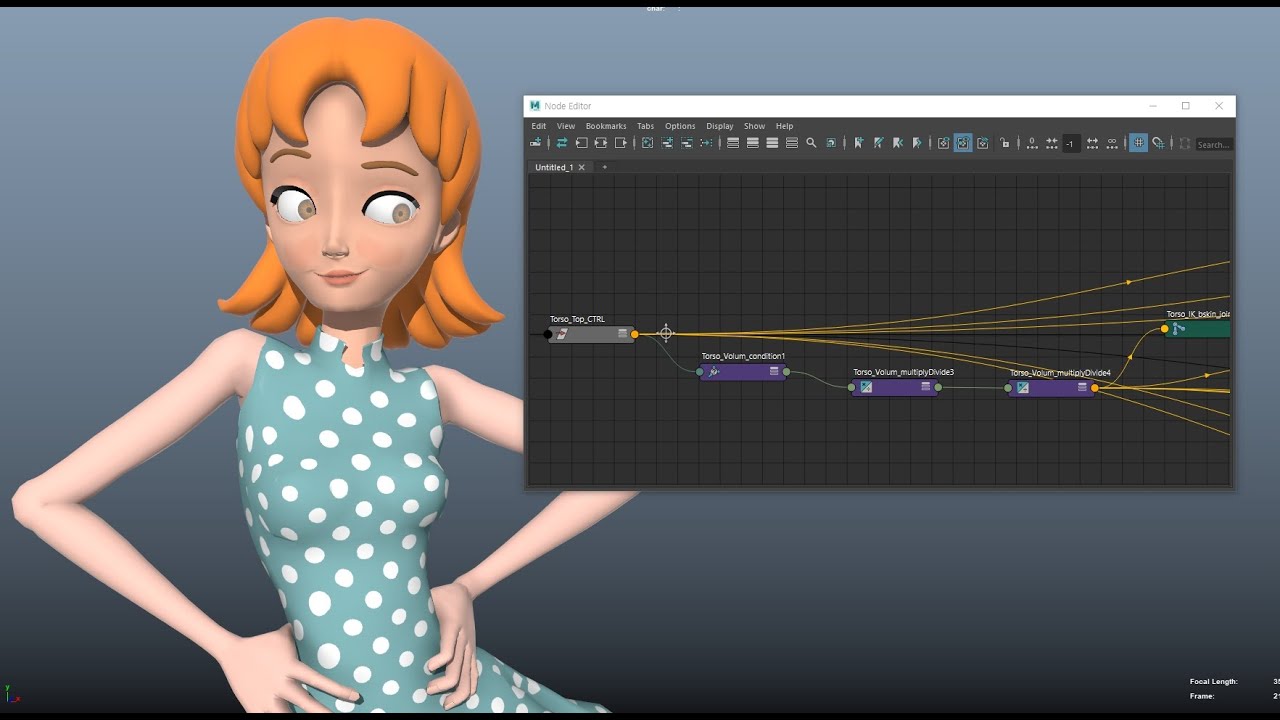
Task: Go to previous bookmark
Action: tap(897, 143)
